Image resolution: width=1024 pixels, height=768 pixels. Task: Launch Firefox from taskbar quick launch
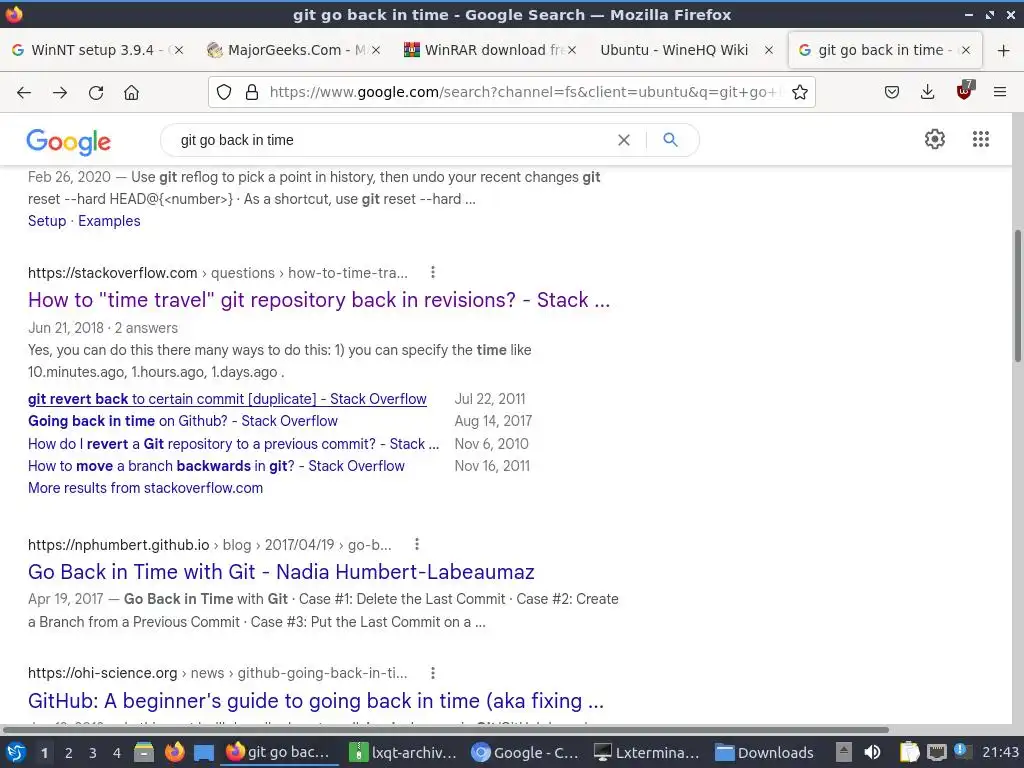point(174,752)
